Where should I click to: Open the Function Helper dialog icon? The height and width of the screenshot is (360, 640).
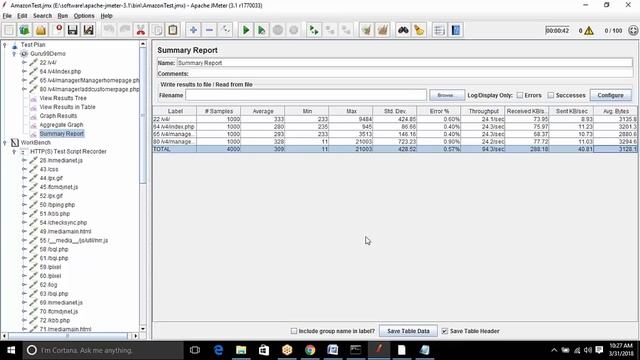coord(440,30)
